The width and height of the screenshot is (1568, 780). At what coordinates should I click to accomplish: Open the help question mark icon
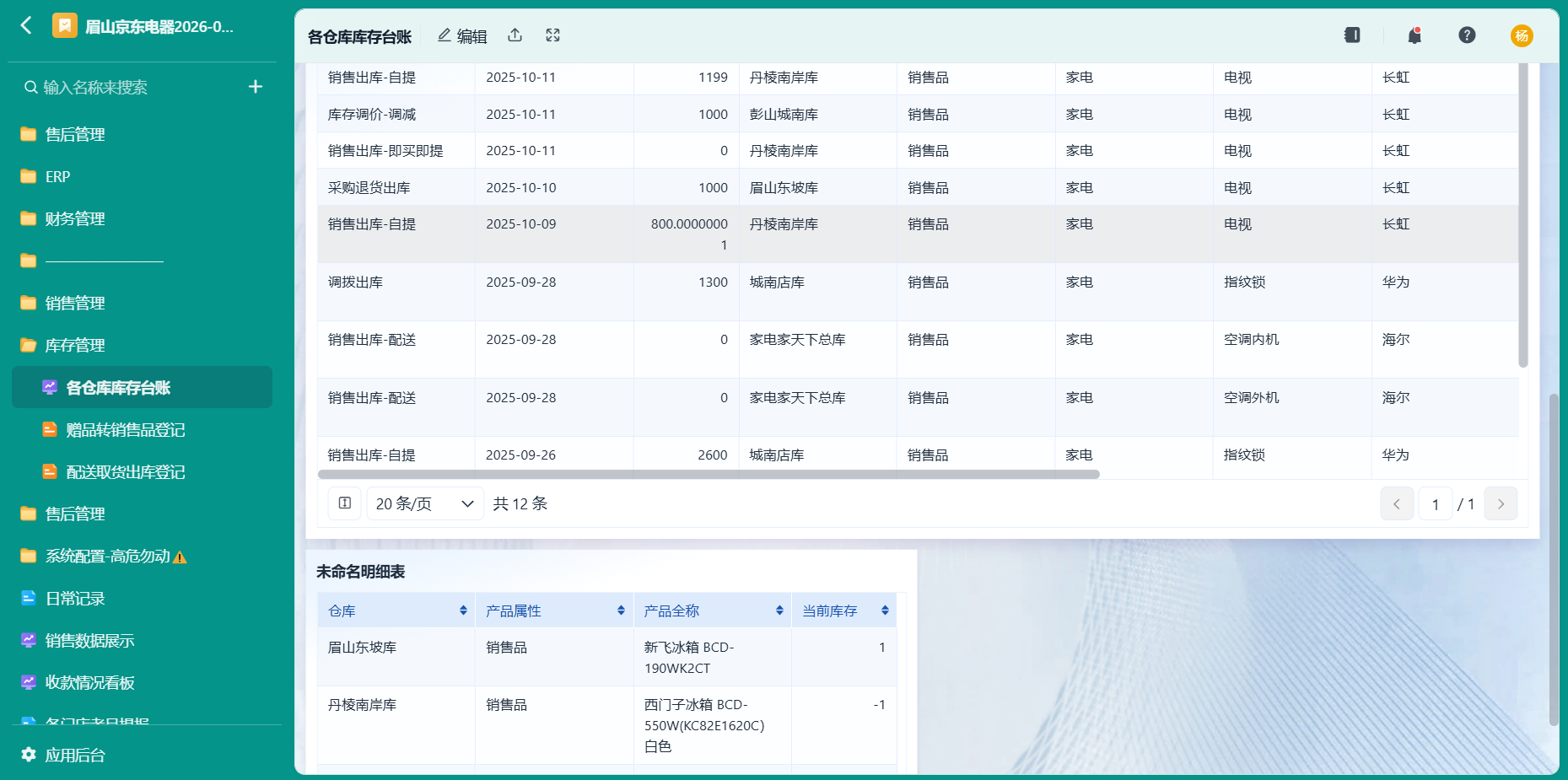1468,35
